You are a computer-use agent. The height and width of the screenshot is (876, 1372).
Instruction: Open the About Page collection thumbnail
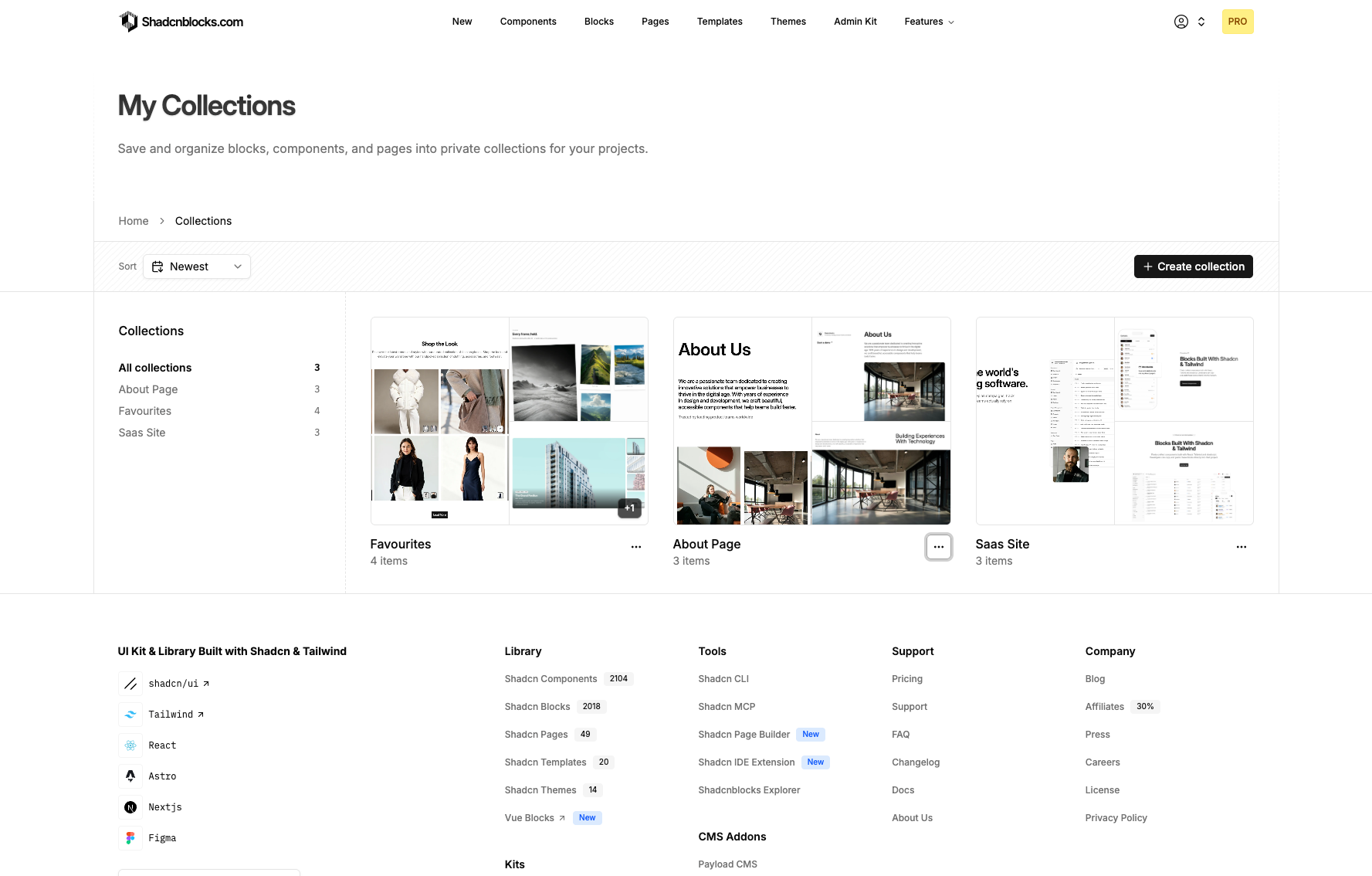click(812, 421)
